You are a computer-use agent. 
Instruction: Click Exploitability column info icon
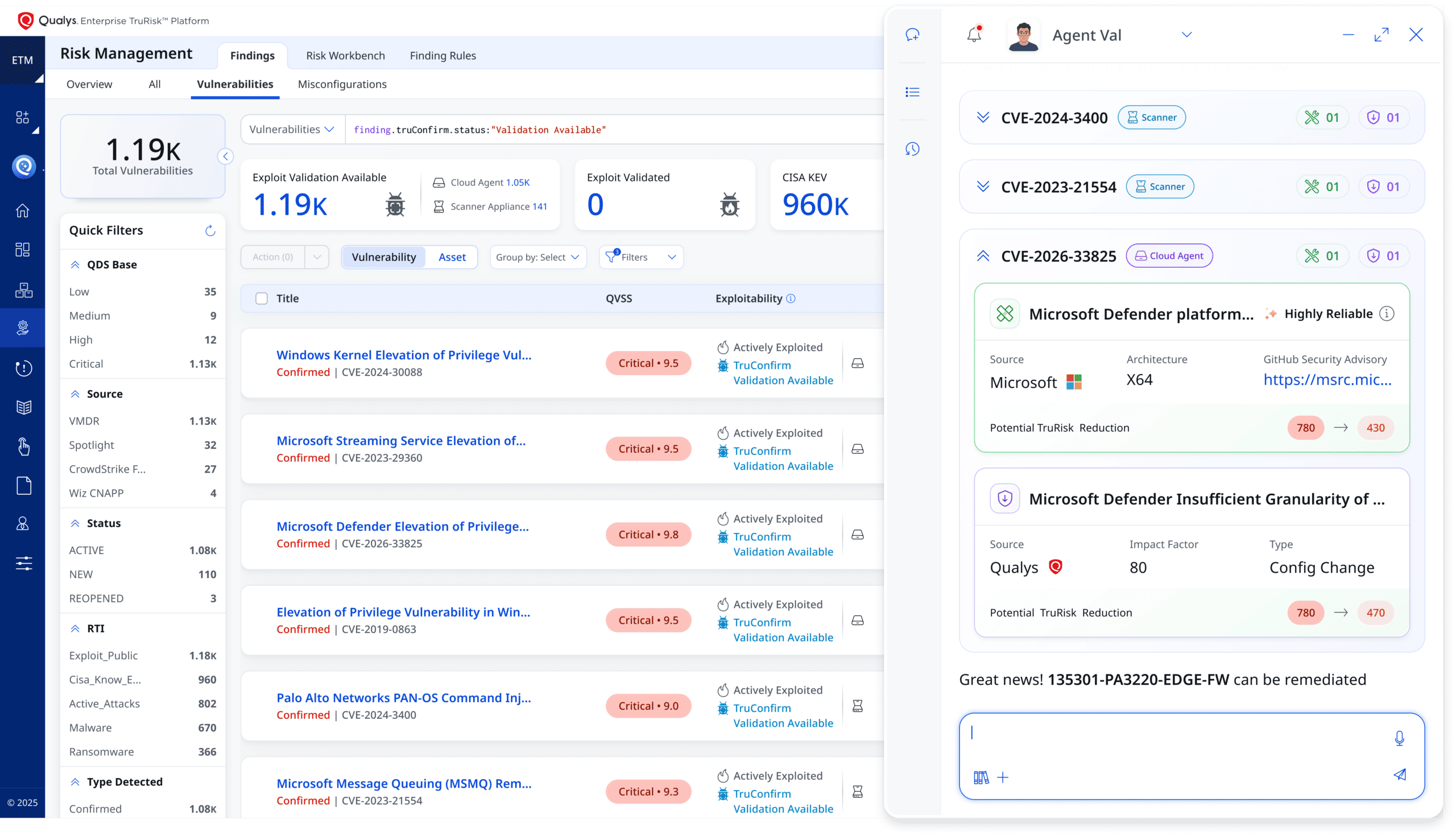click(791, 299)
